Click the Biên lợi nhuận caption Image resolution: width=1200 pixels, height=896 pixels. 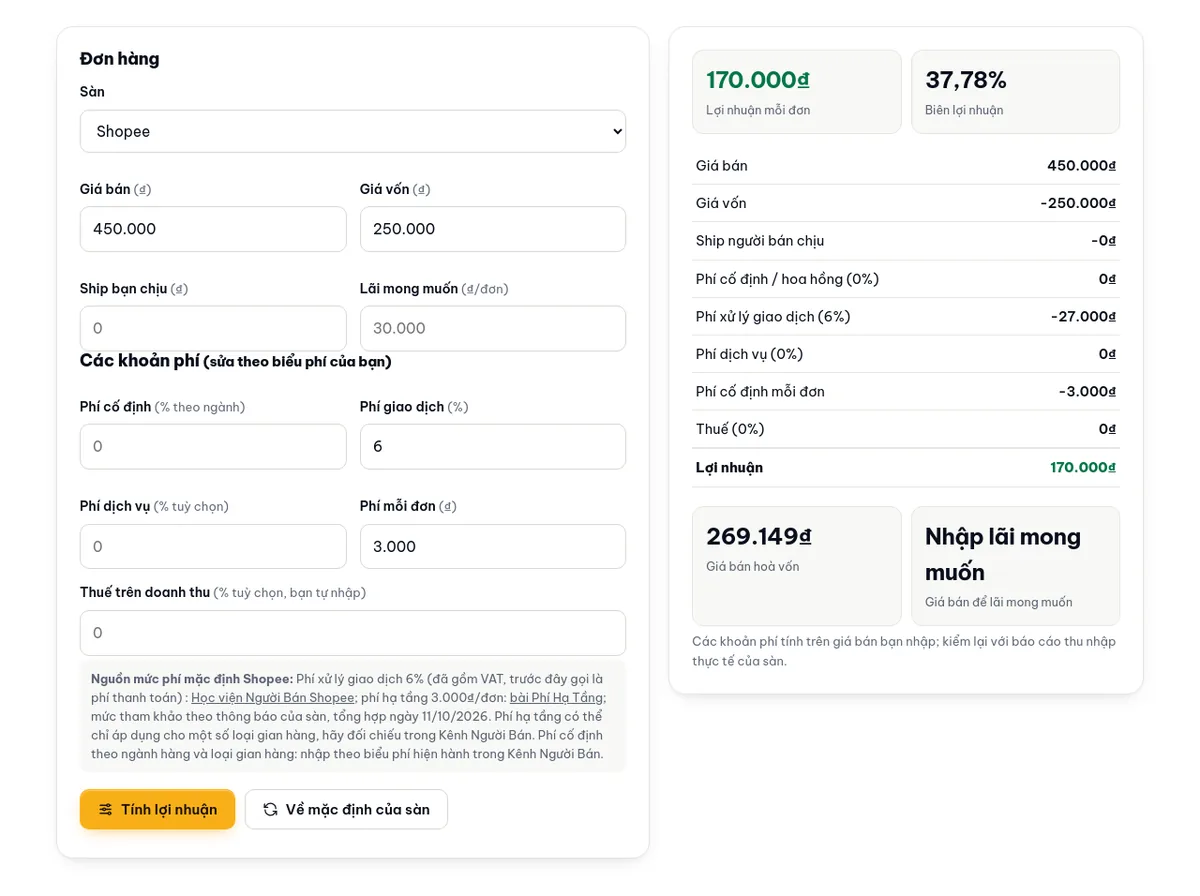click(x=964, y=110)
